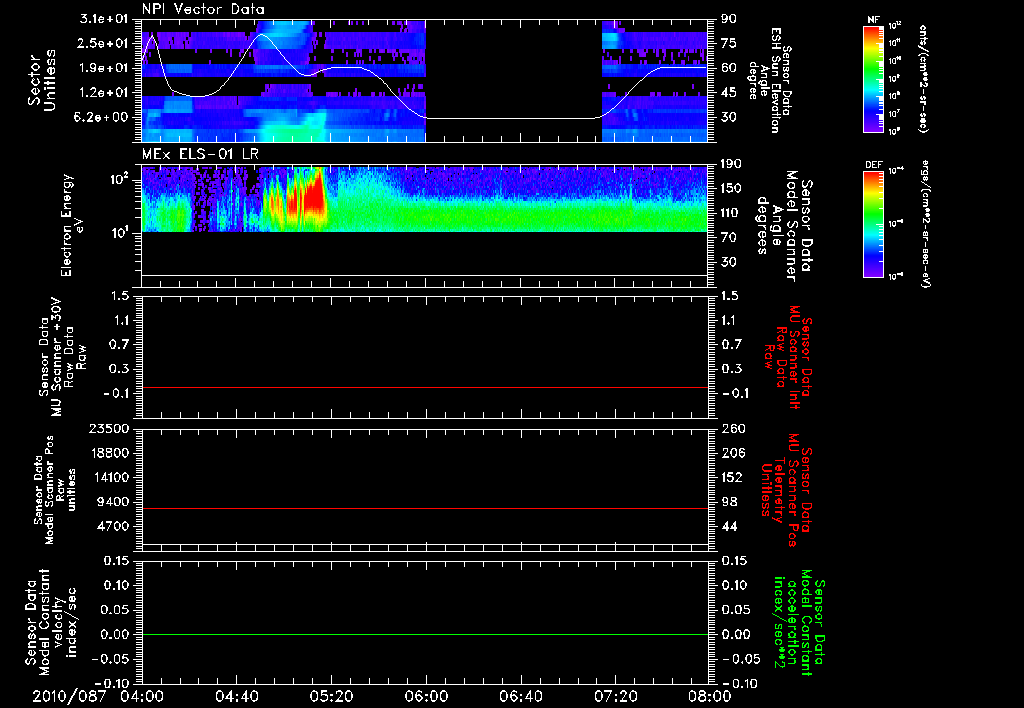The image size is (1024, 708).
Task: Click the '04:40' time axis label
Action: point(236,696)
